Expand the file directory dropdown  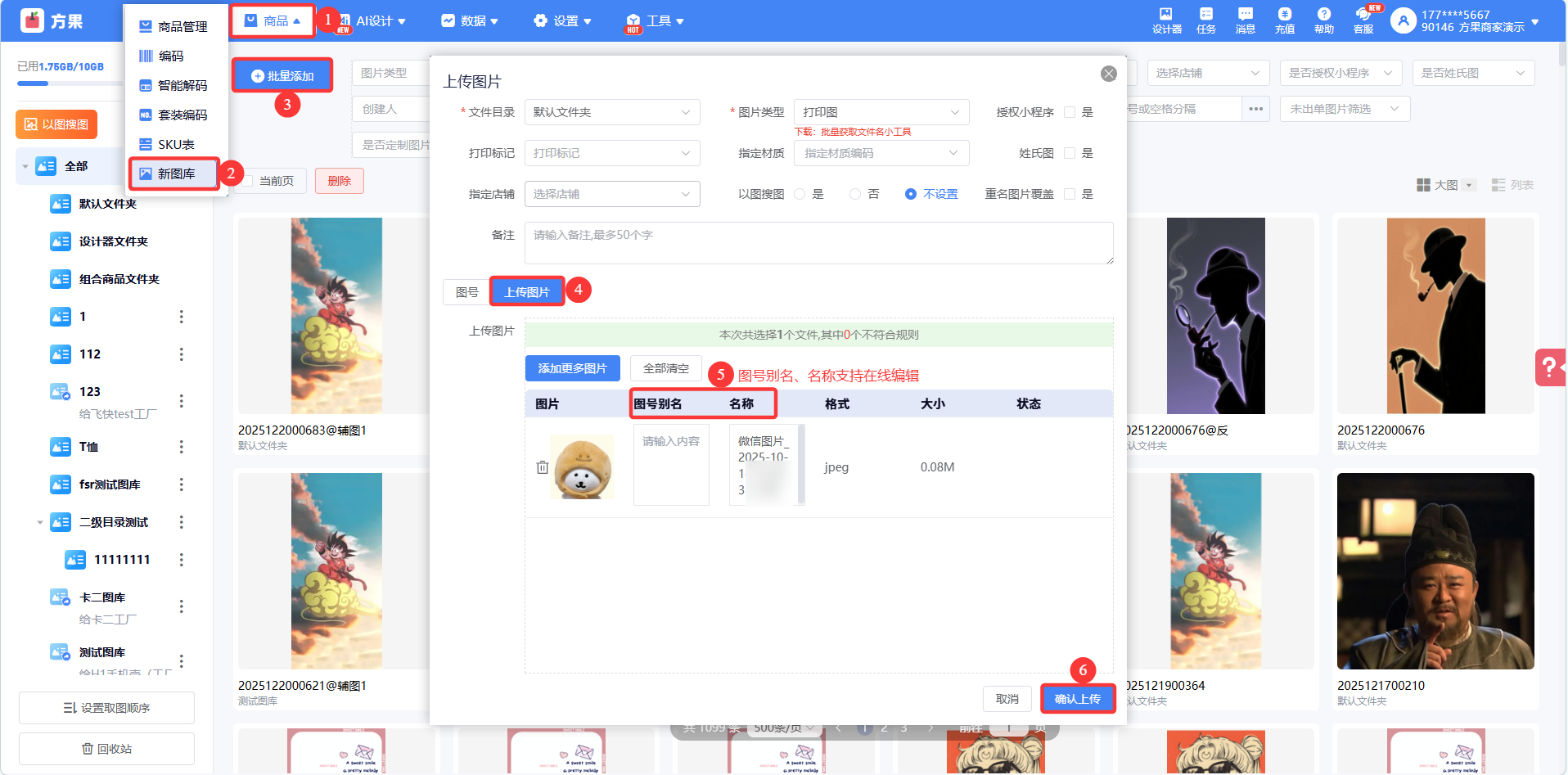(x=611, y=112)
